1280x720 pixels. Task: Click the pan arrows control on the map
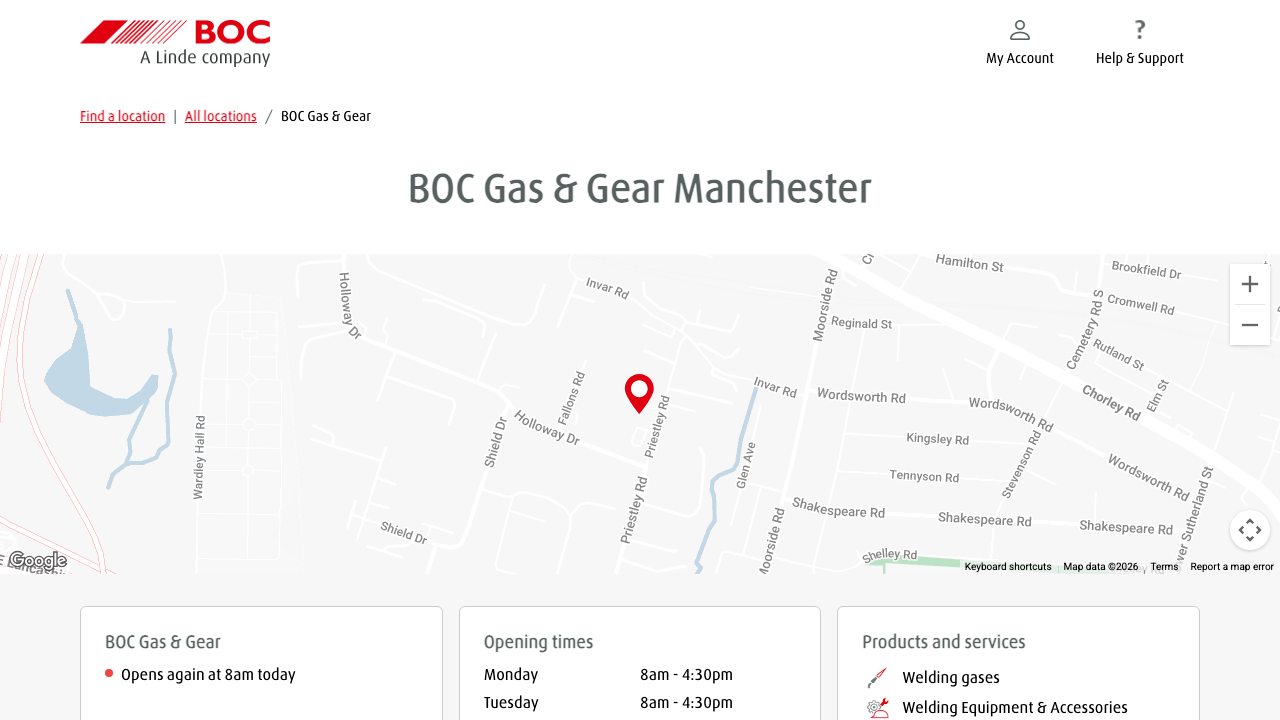click(x=1249, y=530)
